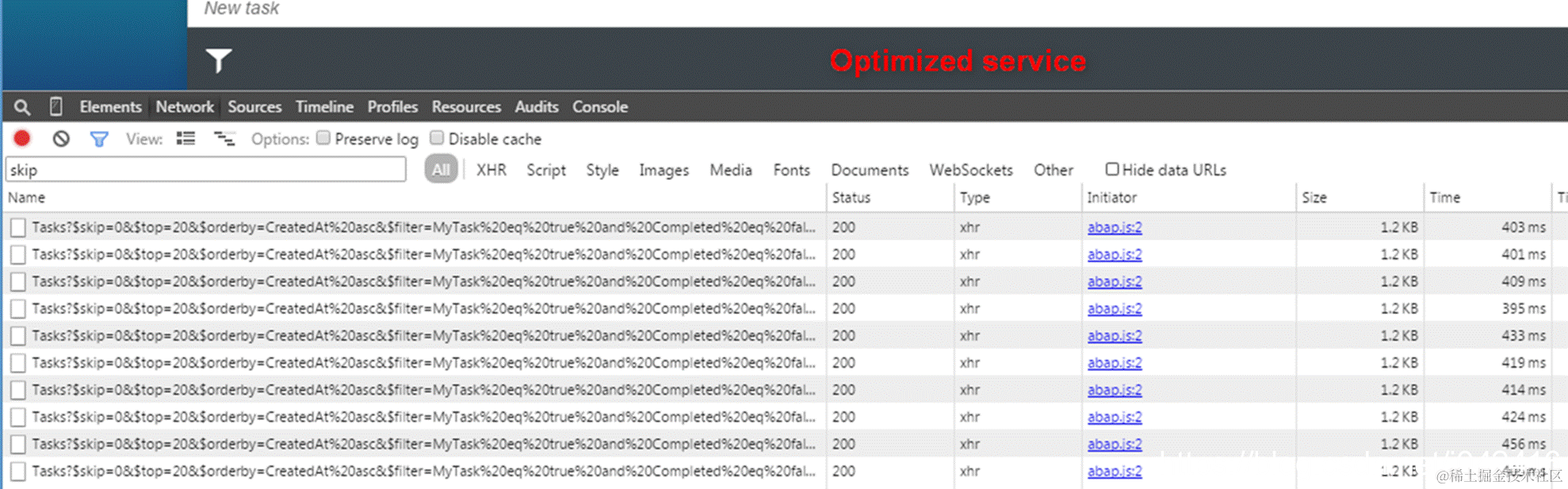Open abap.js:2 link in the 403 ms row

(1115, 227)
